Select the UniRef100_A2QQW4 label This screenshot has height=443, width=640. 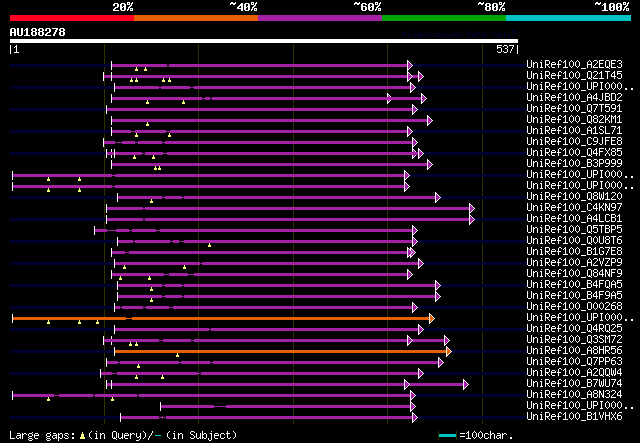pyautogui.click(x=574, y=373)
